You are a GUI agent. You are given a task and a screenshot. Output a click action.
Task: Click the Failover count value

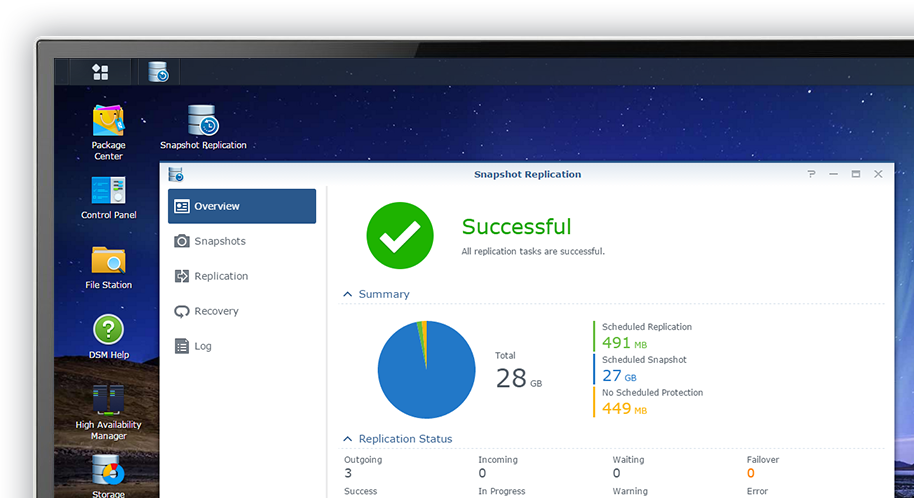(x=750, y=473)
